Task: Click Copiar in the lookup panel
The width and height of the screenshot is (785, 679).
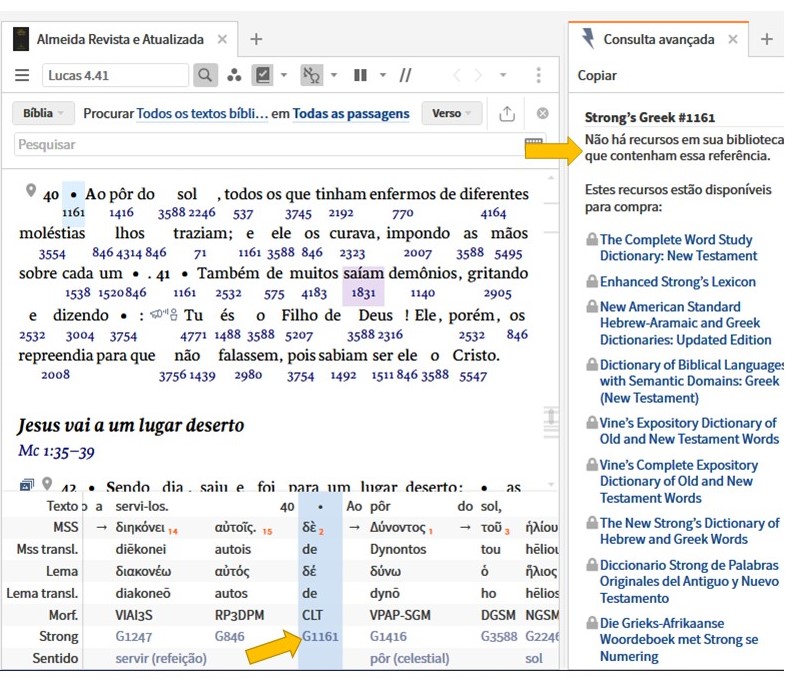Action: pyautogui.click(x=597, y=75)
